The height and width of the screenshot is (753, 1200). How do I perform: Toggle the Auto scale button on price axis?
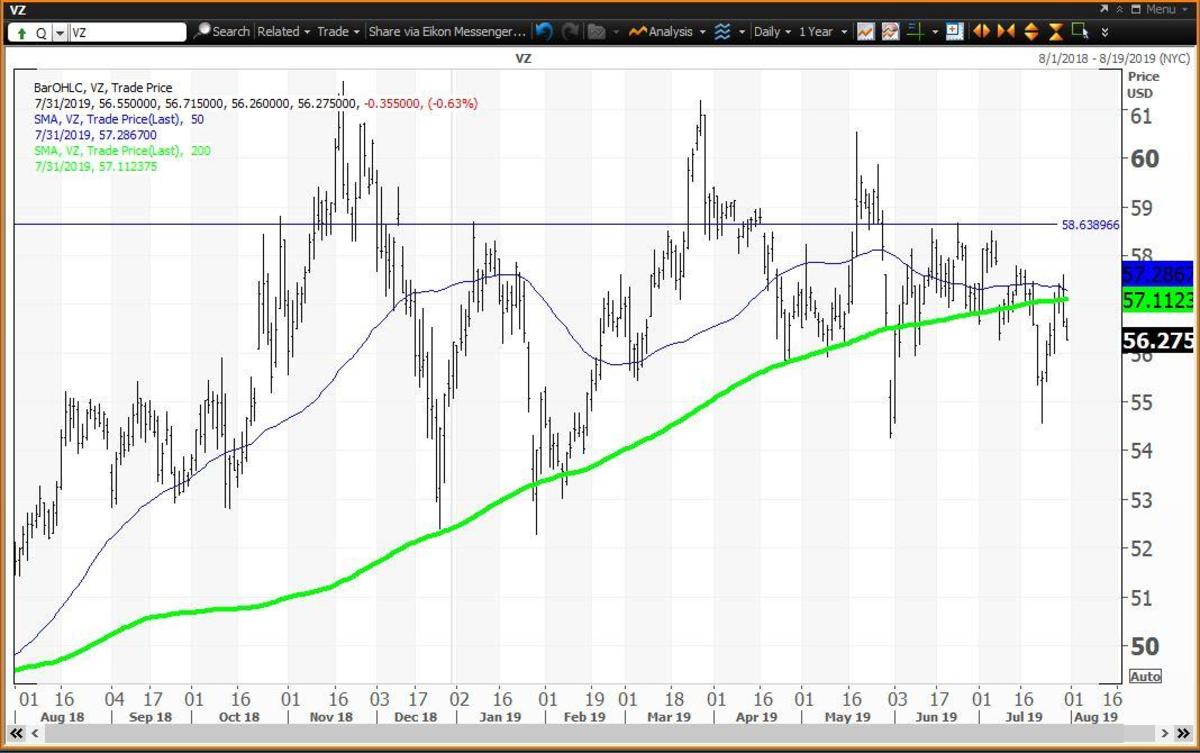[1145, 677]
